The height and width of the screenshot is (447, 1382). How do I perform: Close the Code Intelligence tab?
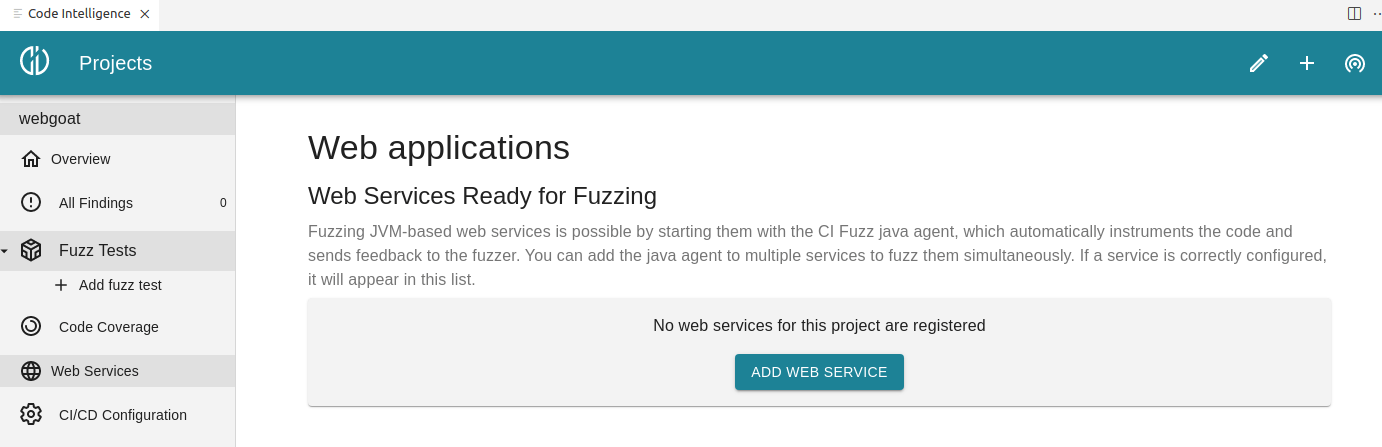tap(145, 14)
